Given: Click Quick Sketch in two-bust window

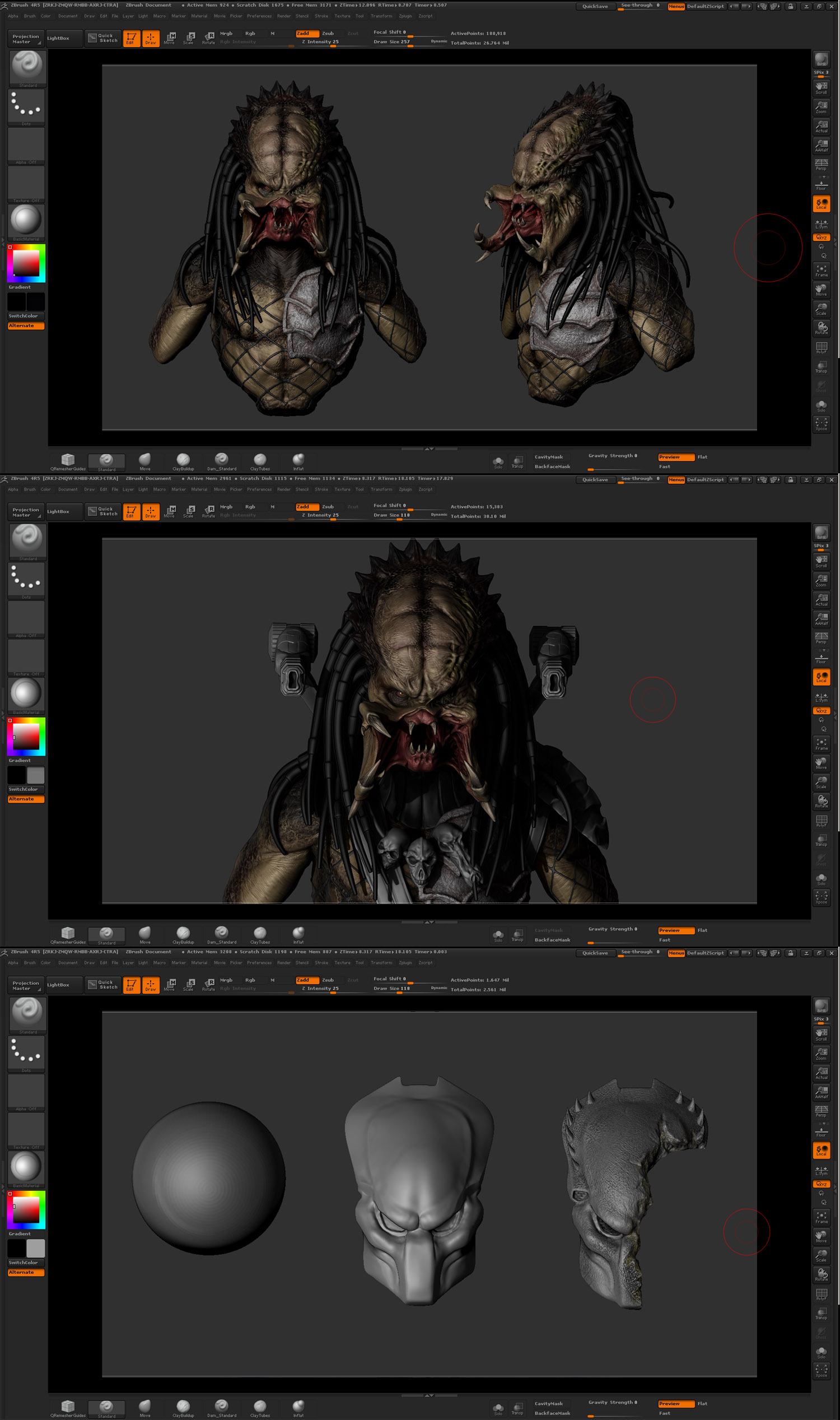Looking at the screenshot, I should [x=102, y=38].
